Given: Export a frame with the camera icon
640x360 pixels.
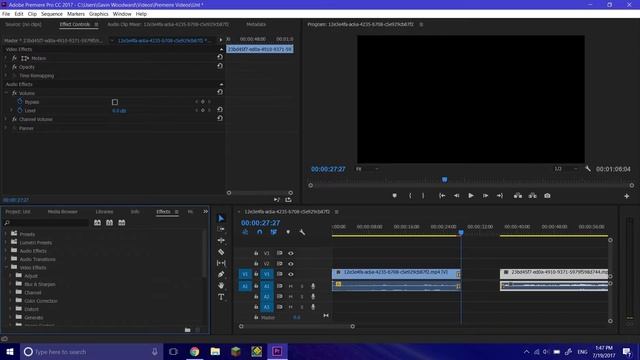Looking at the screenshot, I should click(x=547, y=196).
